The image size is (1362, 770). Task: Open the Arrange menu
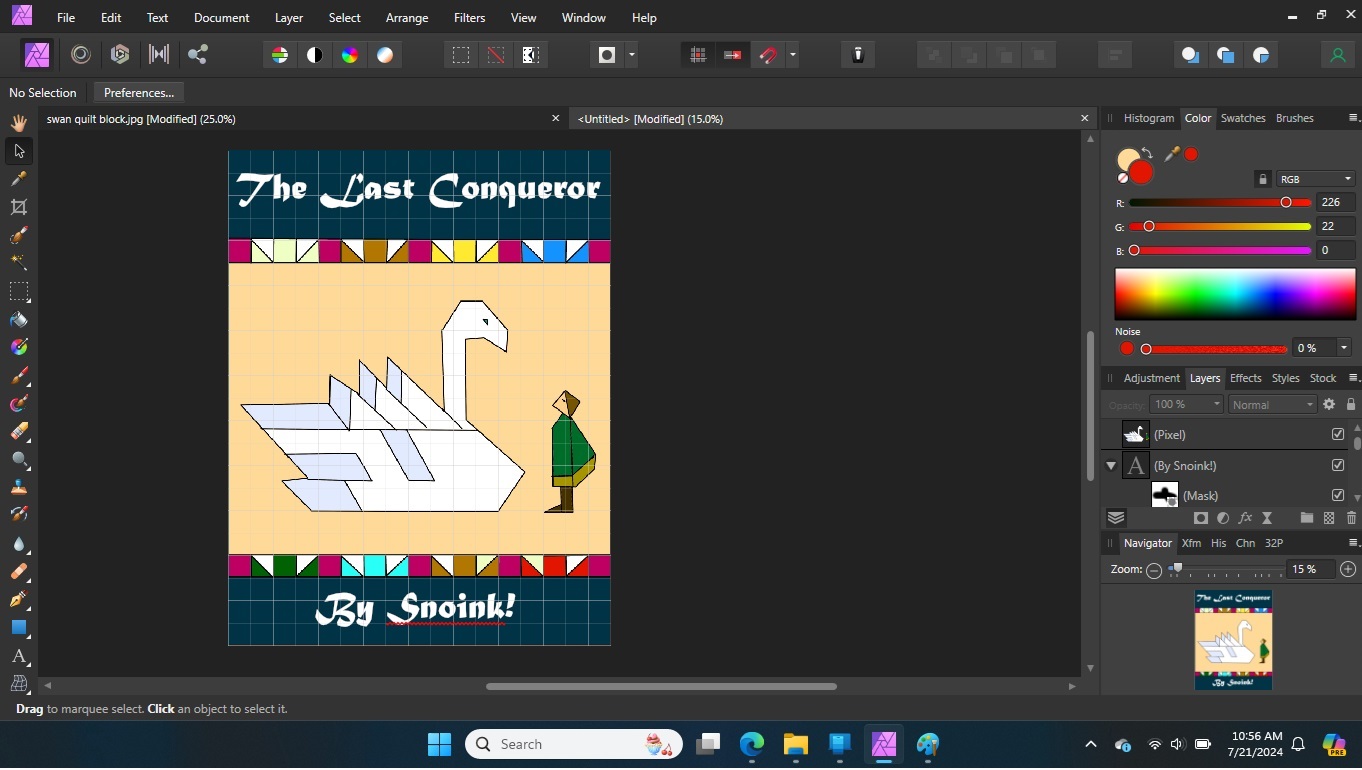pyautogui.click(x=407, y=18)
